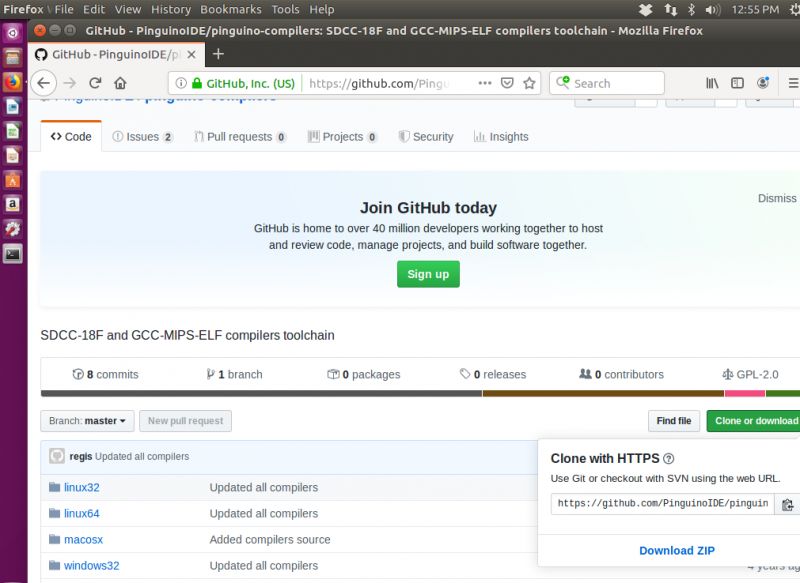Switch to the Issues tab
Screen dimensions: 800x583
pyautogui.click(x=143, y=137)
